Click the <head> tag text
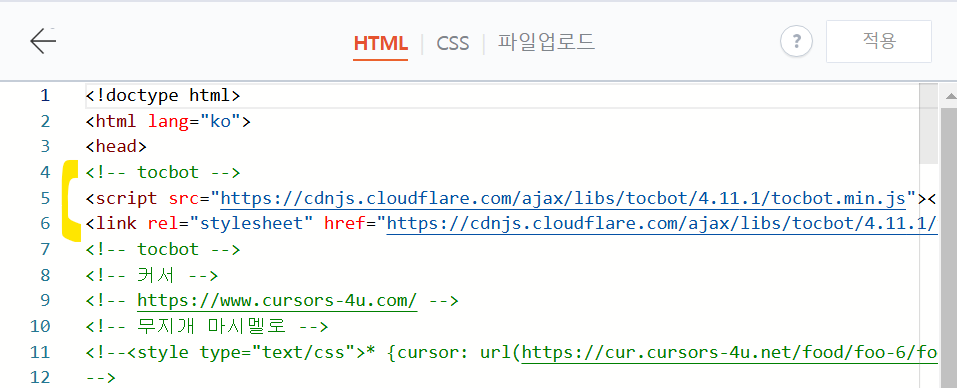The width and height of the screenshot is (957, 388). click(x=116, y=147)
